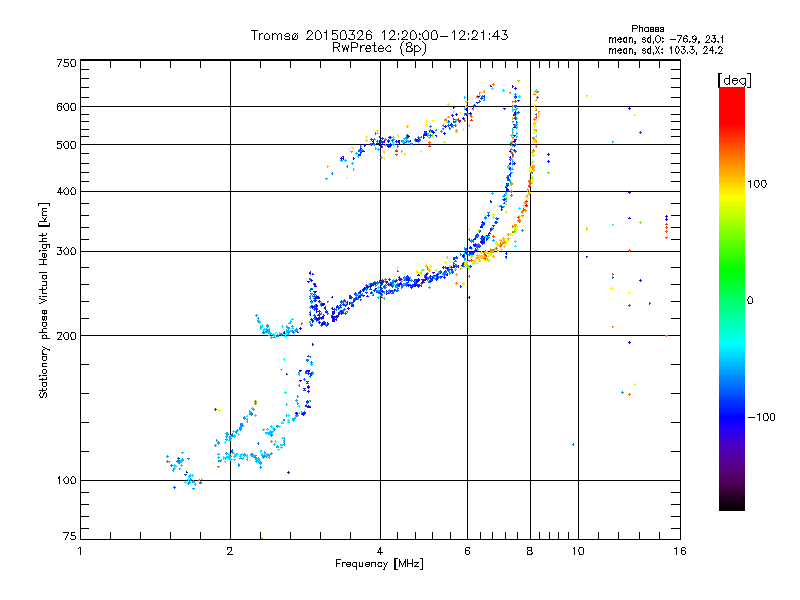Click the x-axis tick label '2'

[230, 551]
